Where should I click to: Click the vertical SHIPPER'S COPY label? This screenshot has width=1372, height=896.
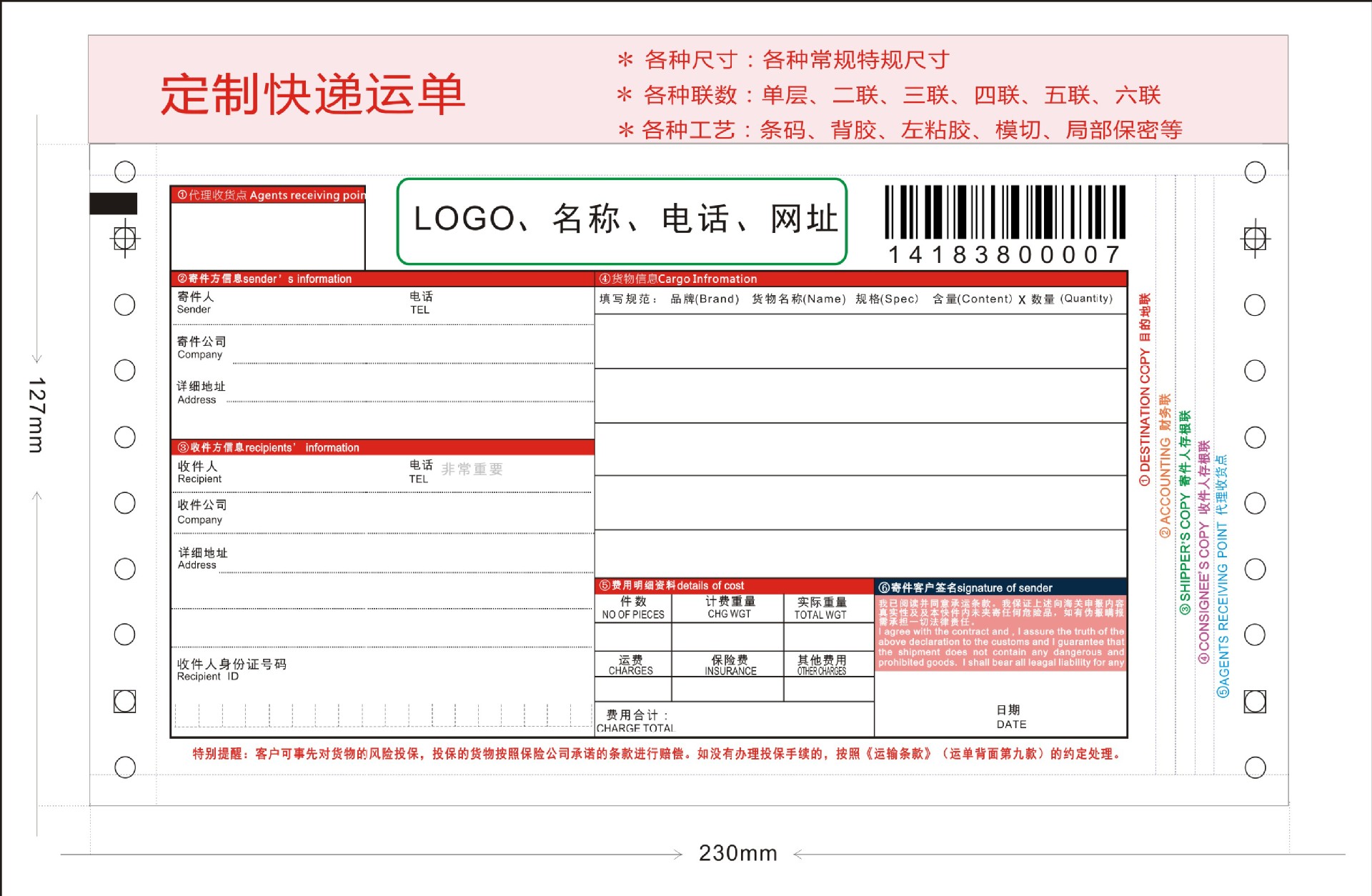tap(1185, 512)
